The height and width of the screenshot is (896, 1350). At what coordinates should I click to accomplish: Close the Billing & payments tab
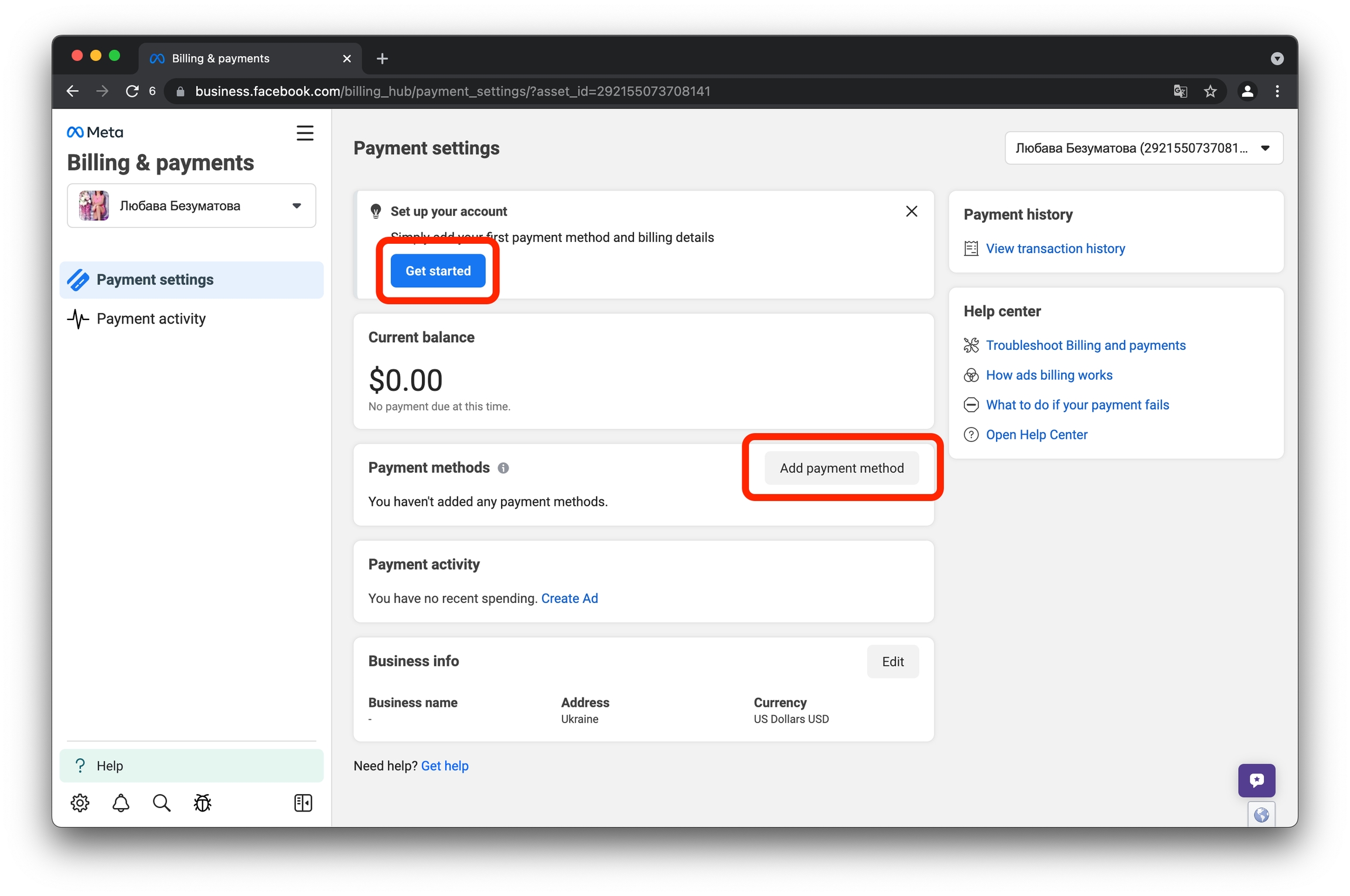347,59
